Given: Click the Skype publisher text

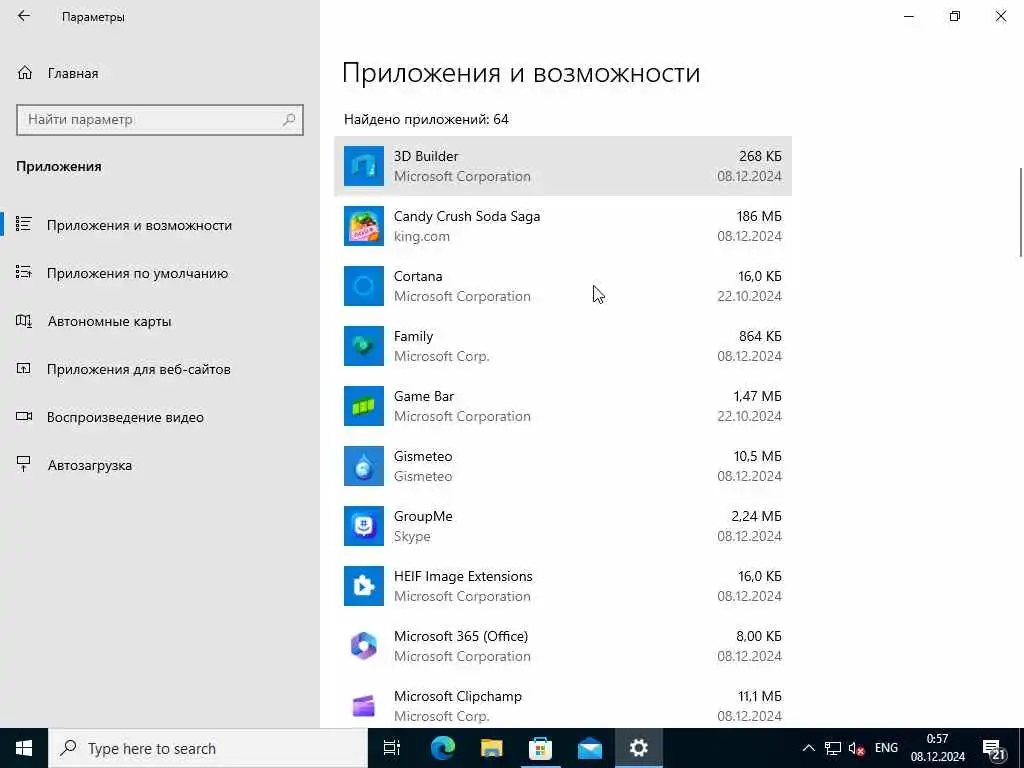Looking at the screenshot, I should point(412,536).
